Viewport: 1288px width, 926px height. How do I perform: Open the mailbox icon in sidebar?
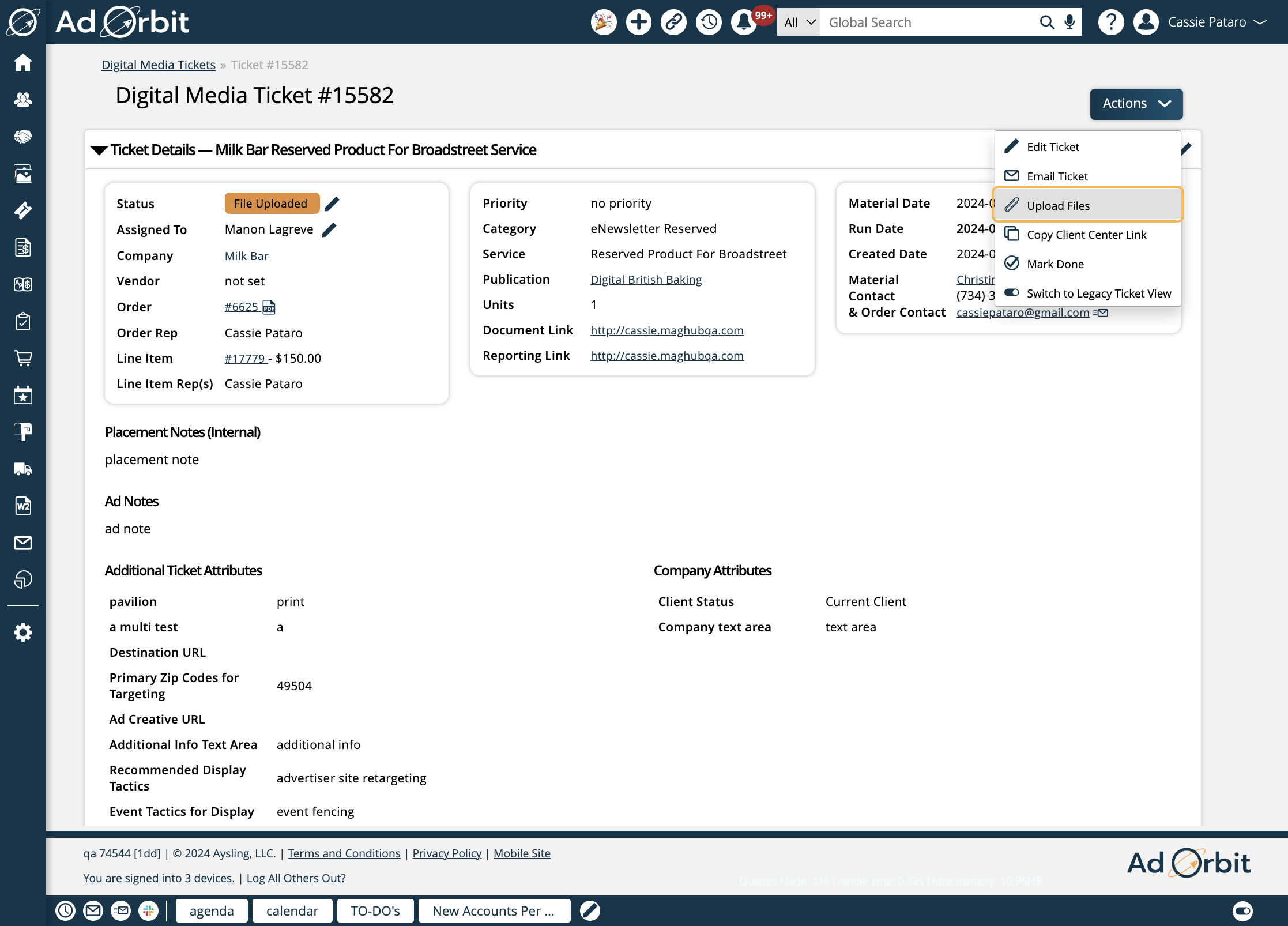point(23,432)
